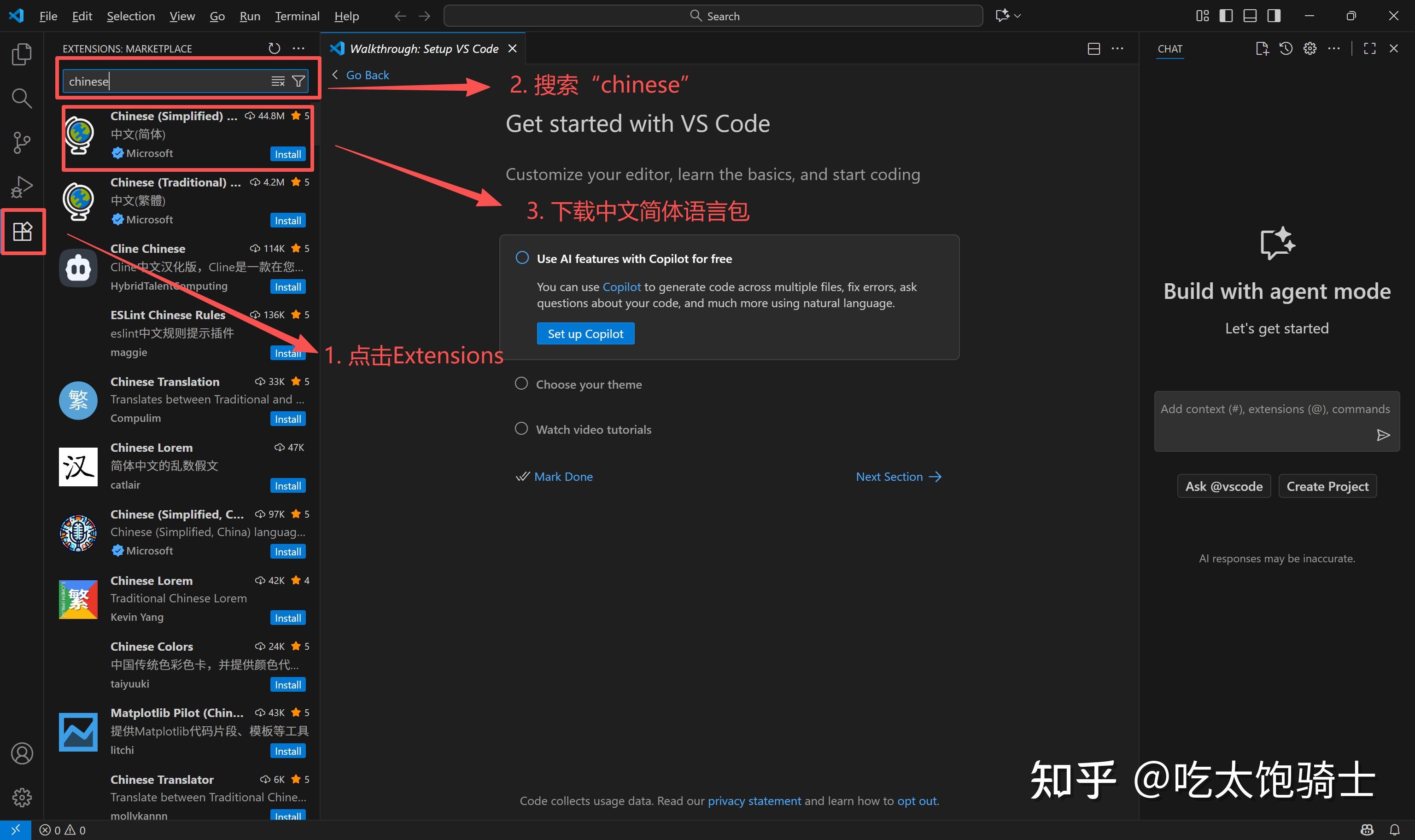
Task: Click the split editor icon in the tab bar
Action: pyautogui.click(x=1093, y=48)
